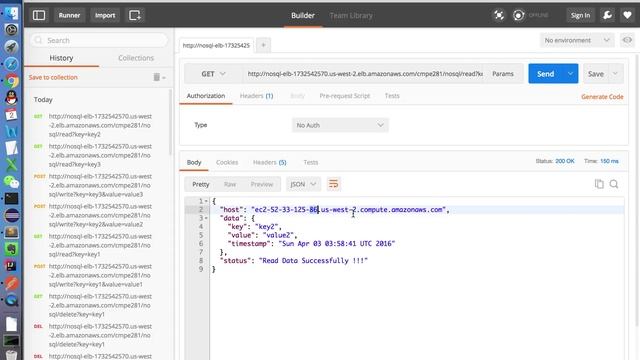Viewport: 640px width, 360px height.
Task: Open history entry POST write?key=key3&value=value3
Action: (100, 185)
